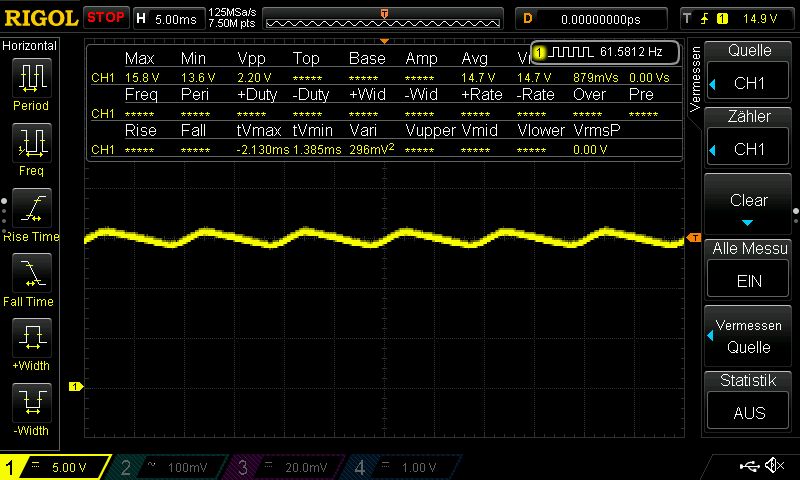Click the USB connection status icon
This screenshot has width=800, height=480.
coord(749,466)
